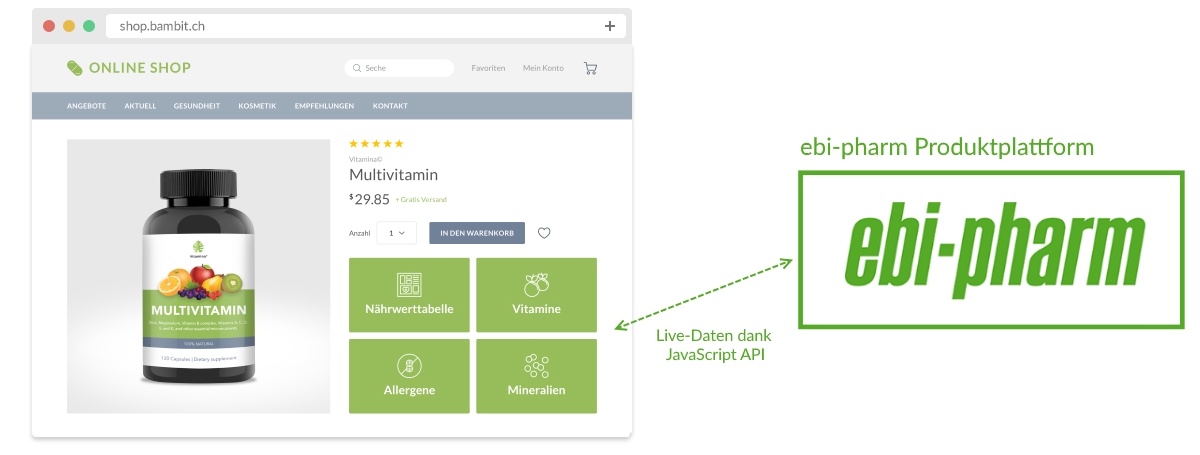Click the Multivitamin bottle product image
Screen dimensions: 1200x455
[x=199, y=276]
